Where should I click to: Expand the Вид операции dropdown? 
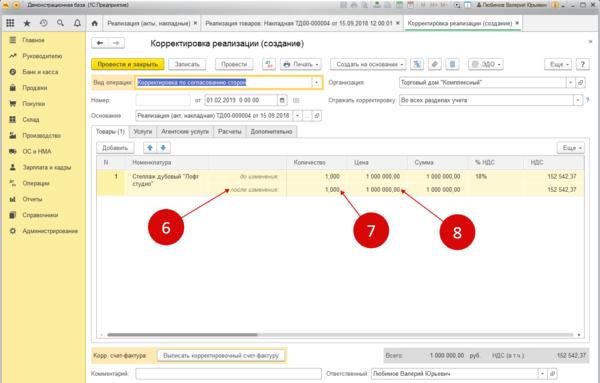tap(316, 82)
